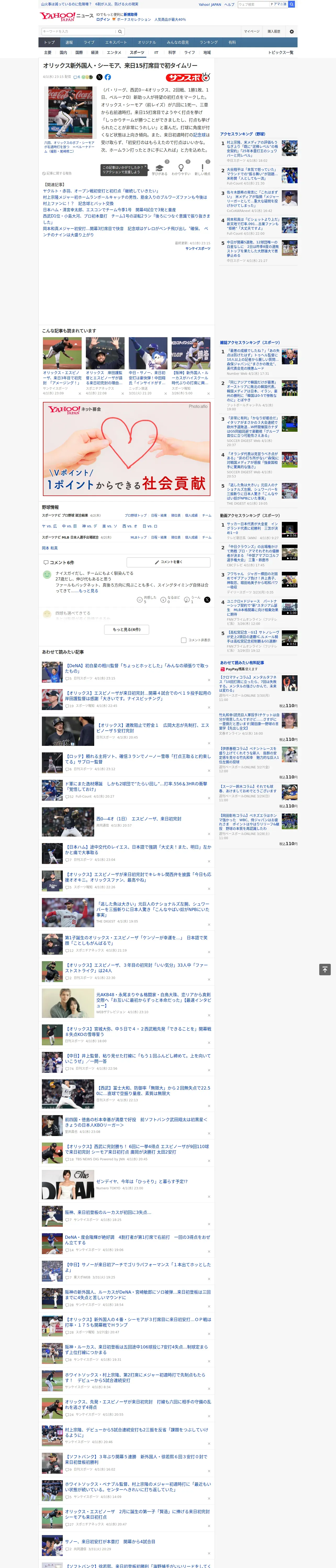Open settings via the gear icon

click(x=292, y=32)
